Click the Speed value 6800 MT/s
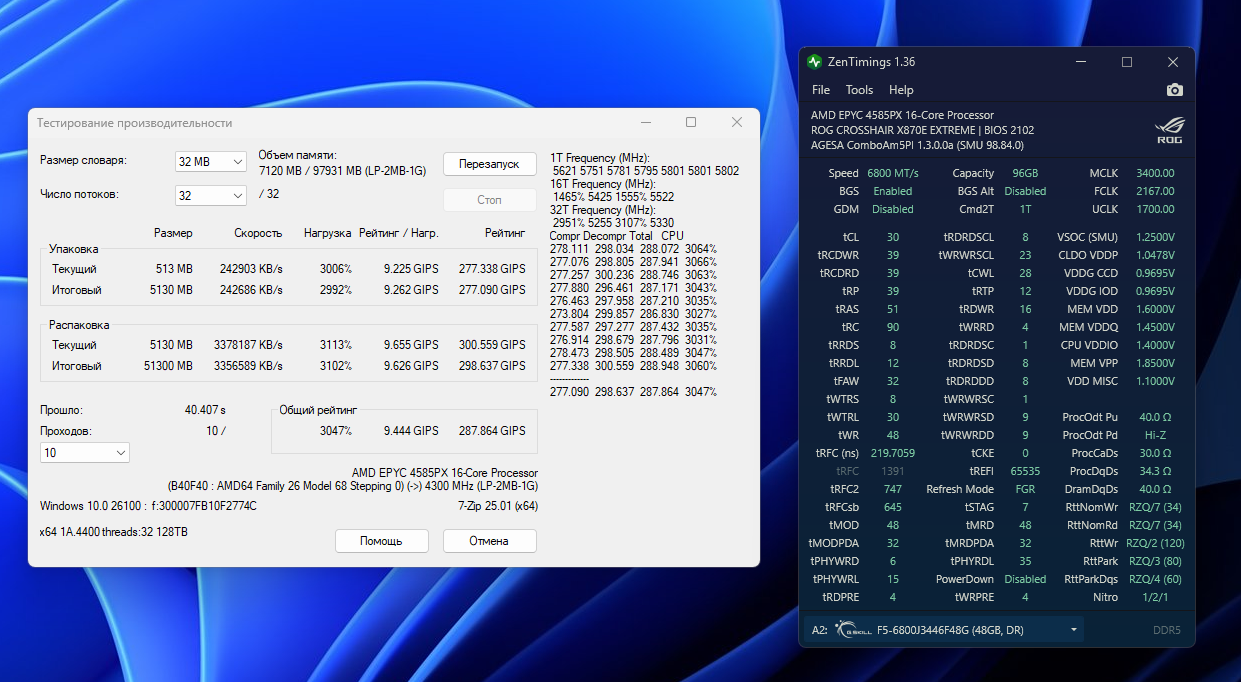This screenshot has height=682, width=1241. pyautogui.click(x=892, y=173)
